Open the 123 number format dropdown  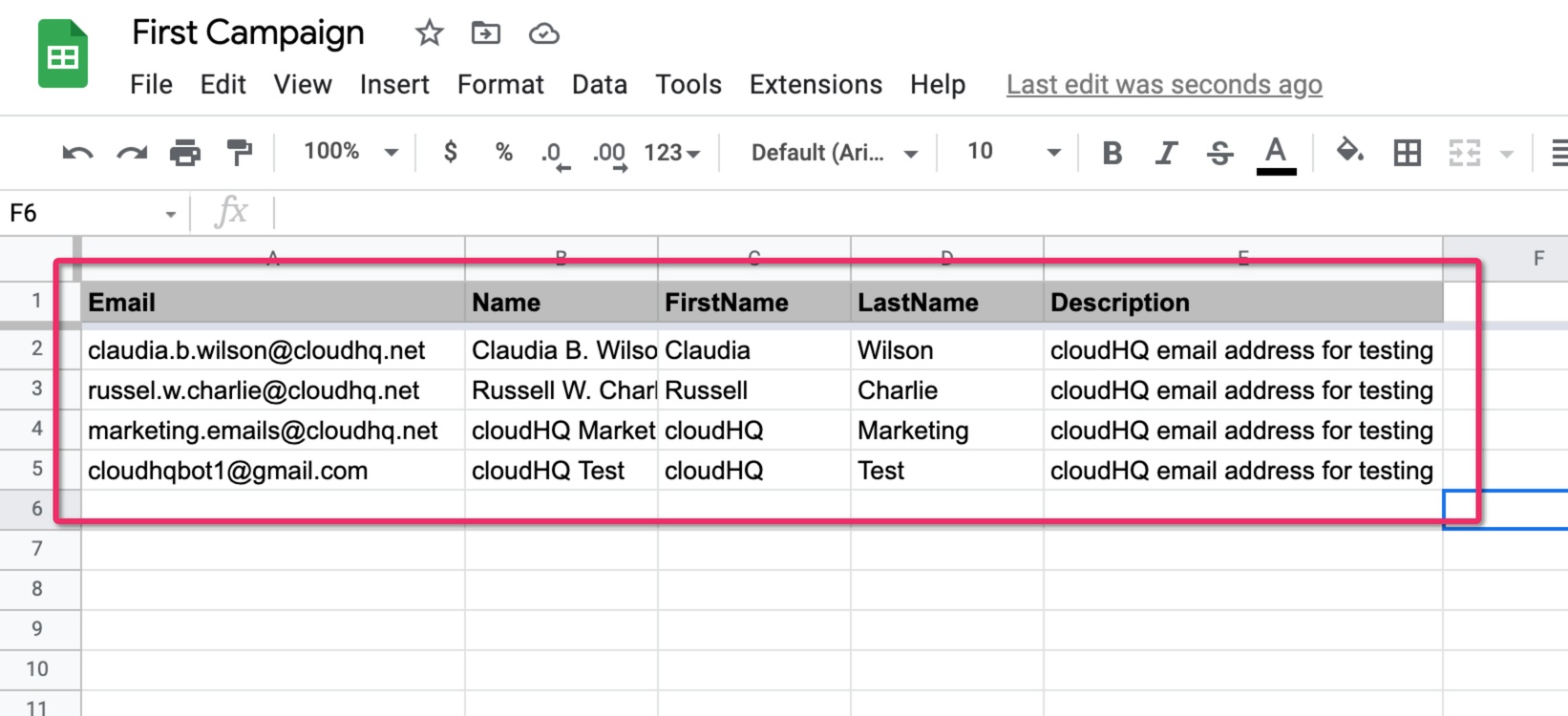(671, 153)
